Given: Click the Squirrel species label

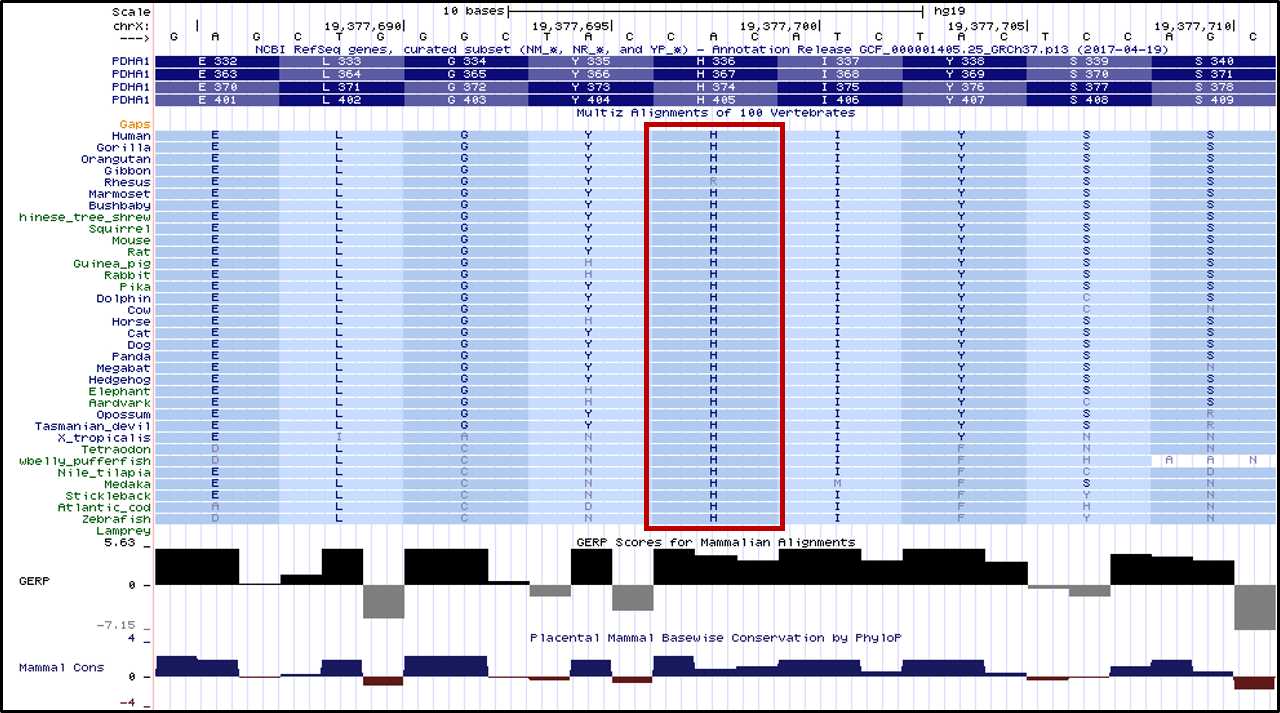Looking at the screenshot, I should [120, 229].
